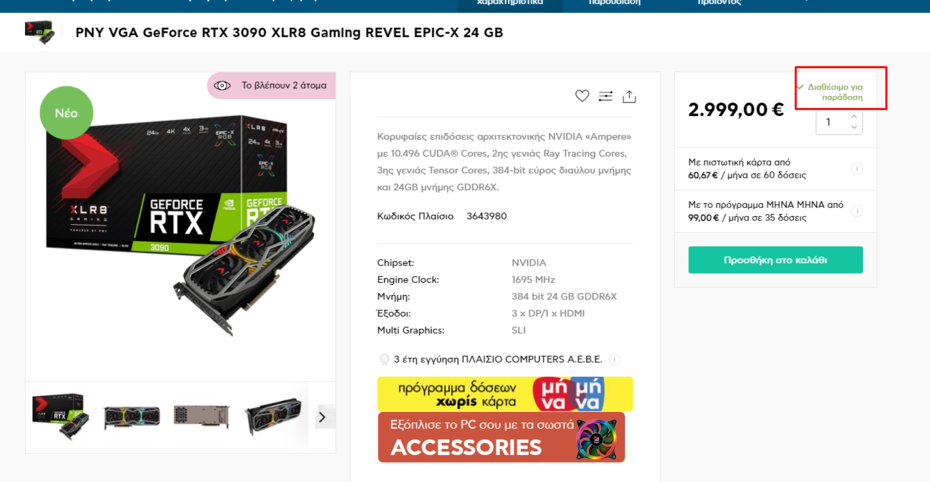930x482 pixels.
Task: Click the eye icon in viewers badge
Action: 222,86
